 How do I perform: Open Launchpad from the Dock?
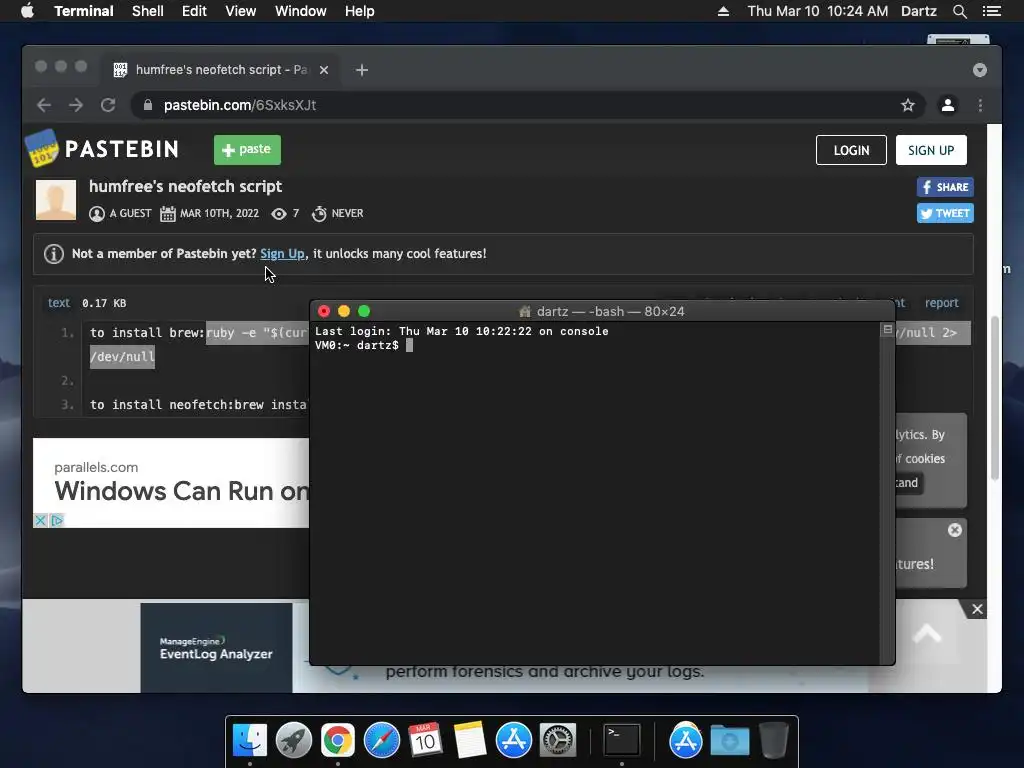[x=294, y=741]
